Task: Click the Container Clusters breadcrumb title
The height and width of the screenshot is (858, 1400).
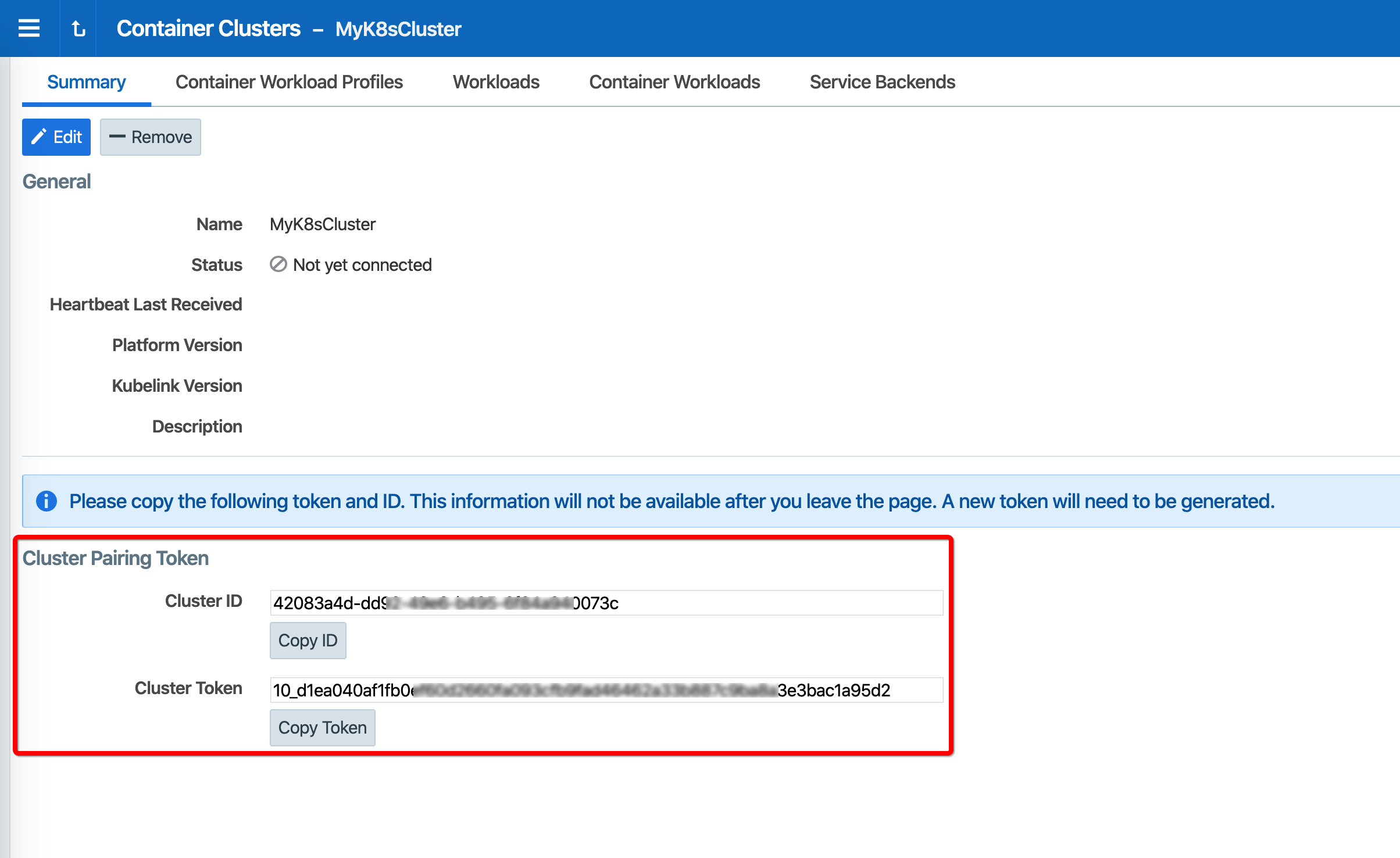Action: [x=209, y=28]
